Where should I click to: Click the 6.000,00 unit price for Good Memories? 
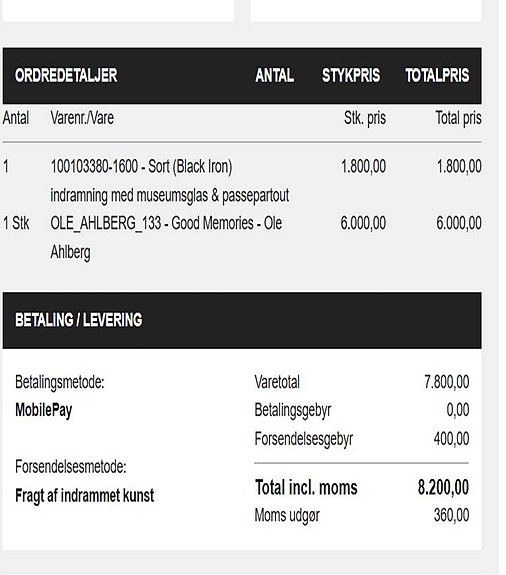363,223
